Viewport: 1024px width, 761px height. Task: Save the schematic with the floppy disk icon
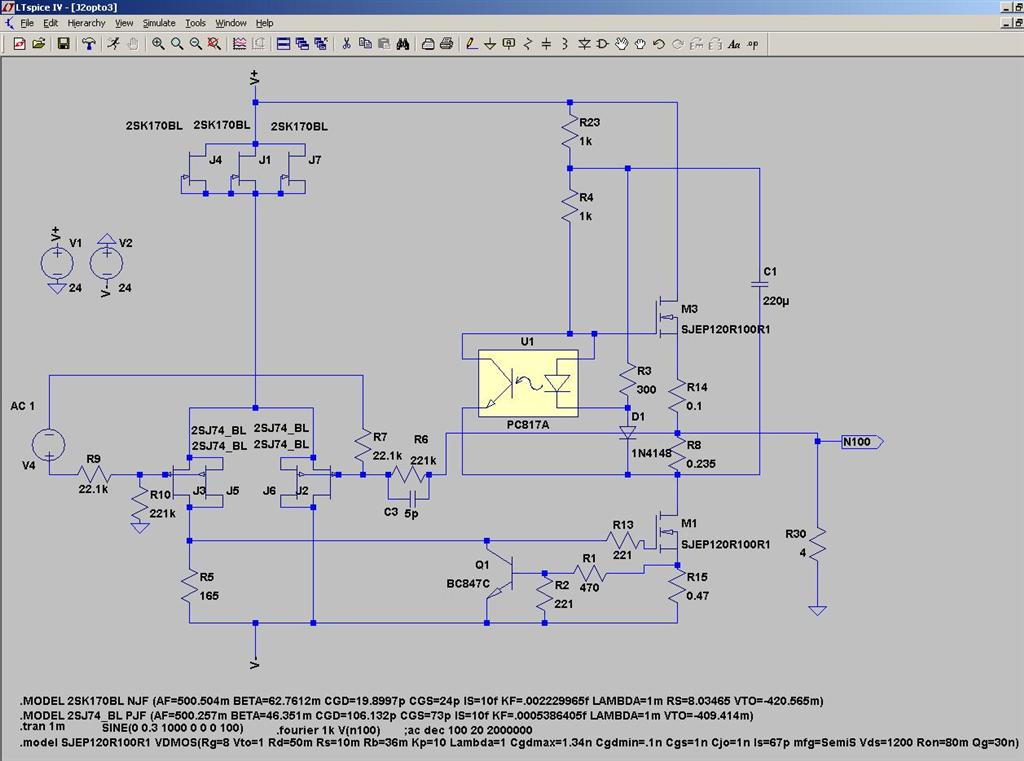[x=63, y=44]
